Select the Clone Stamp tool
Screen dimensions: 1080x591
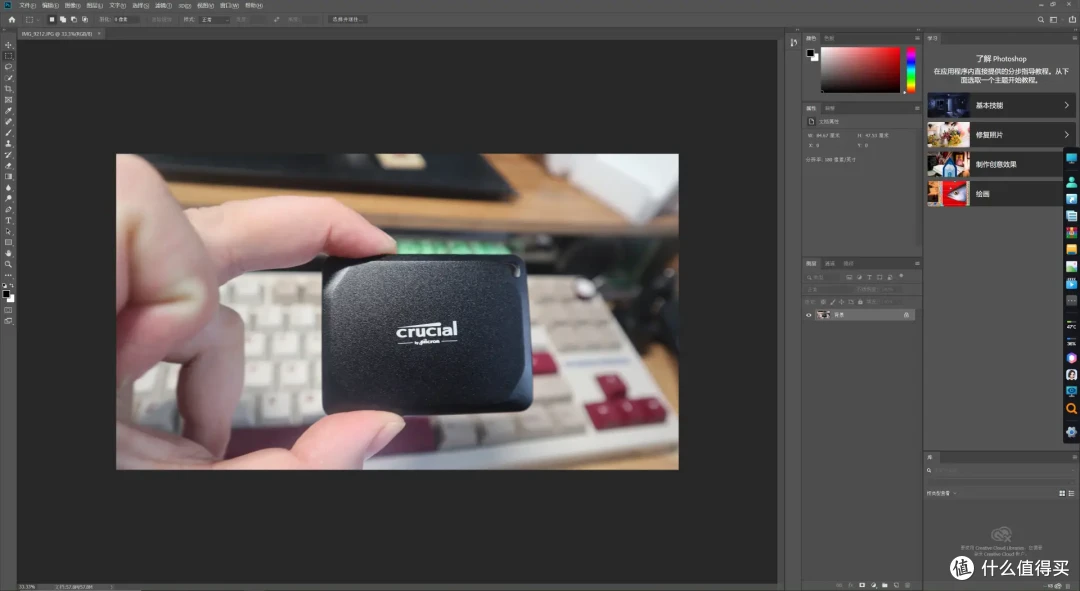[x=8, y=144]
